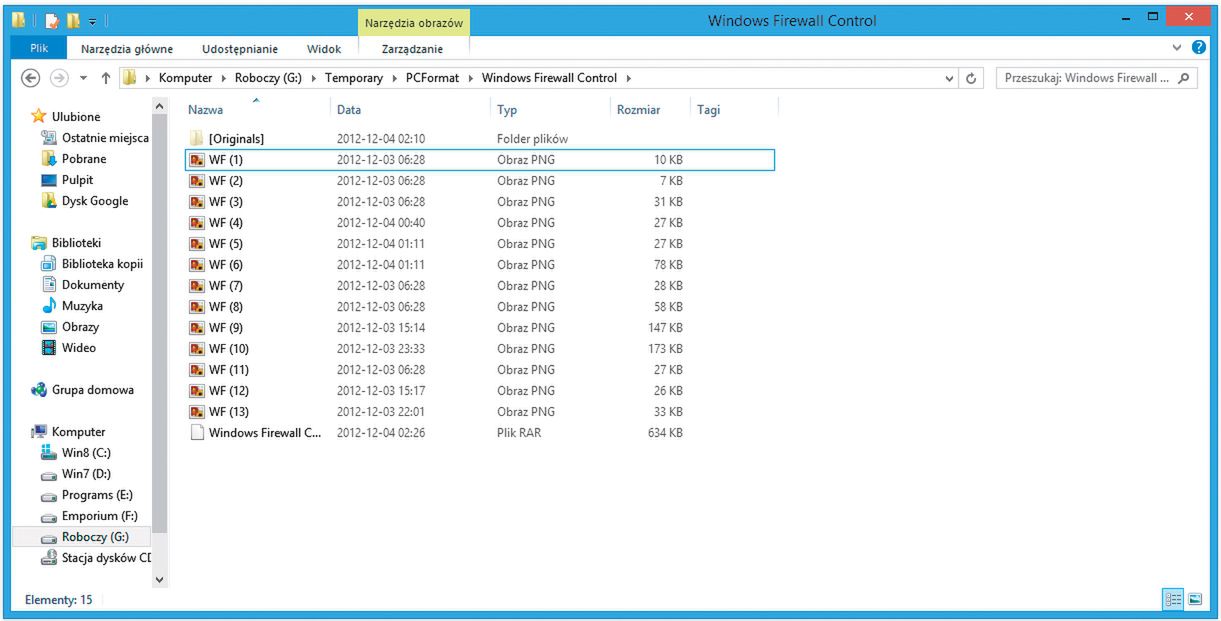The width and height of the screenshot is (1221, 621).
Task: Expand breadcrumb arrow after Komputer
Action: [224, 78]
